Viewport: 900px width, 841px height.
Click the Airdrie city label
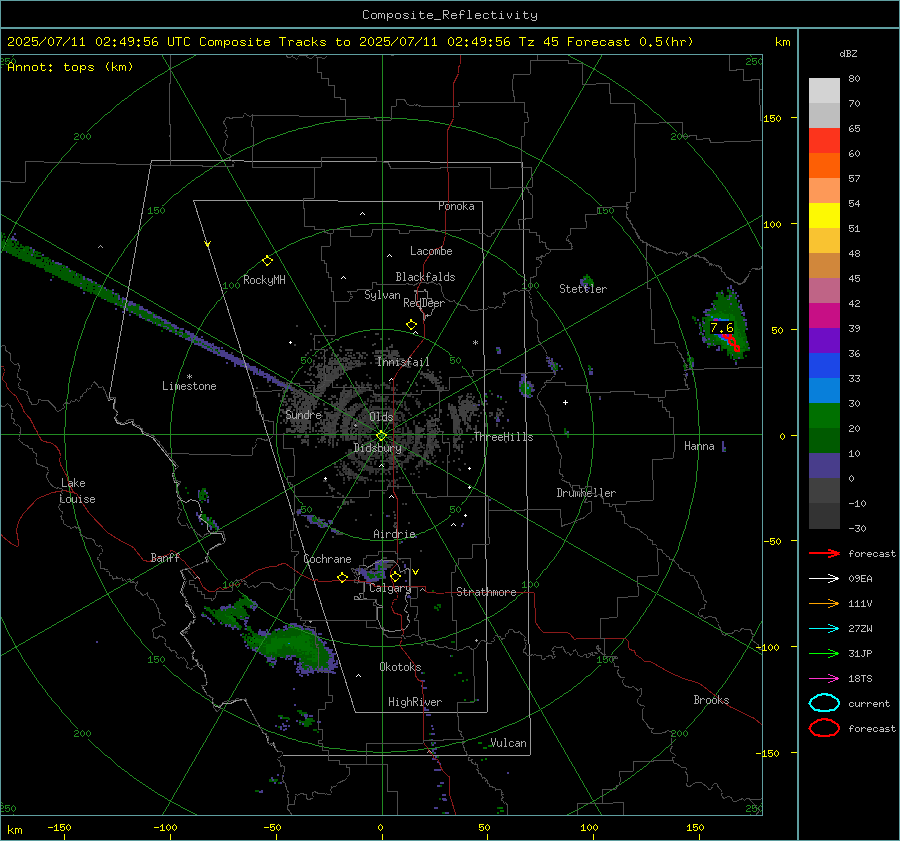[394, 534]
